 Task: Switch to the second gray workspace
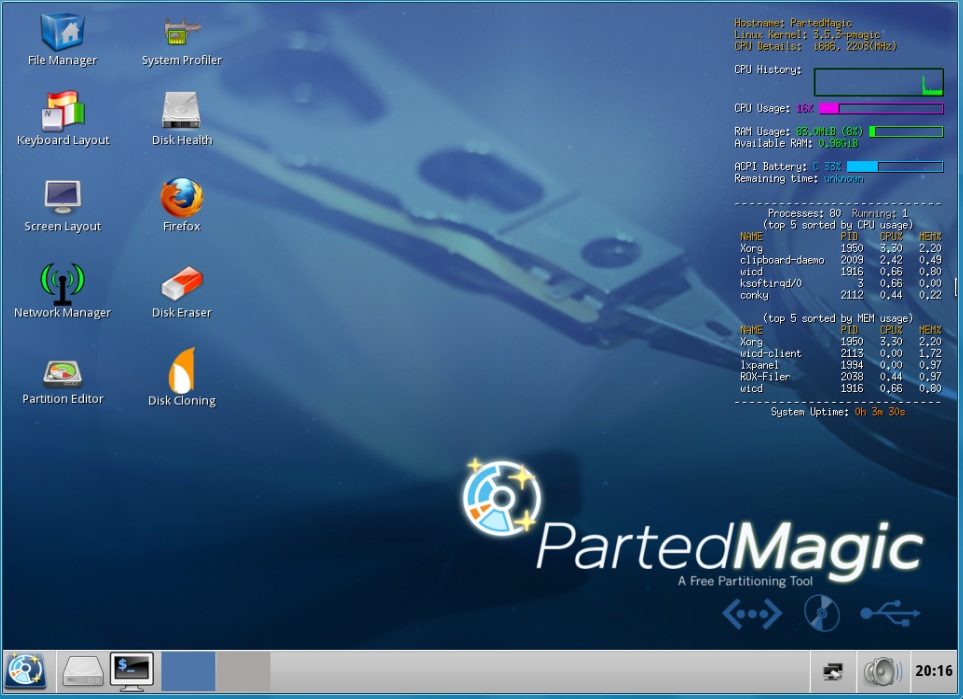[x=243, y=671]
